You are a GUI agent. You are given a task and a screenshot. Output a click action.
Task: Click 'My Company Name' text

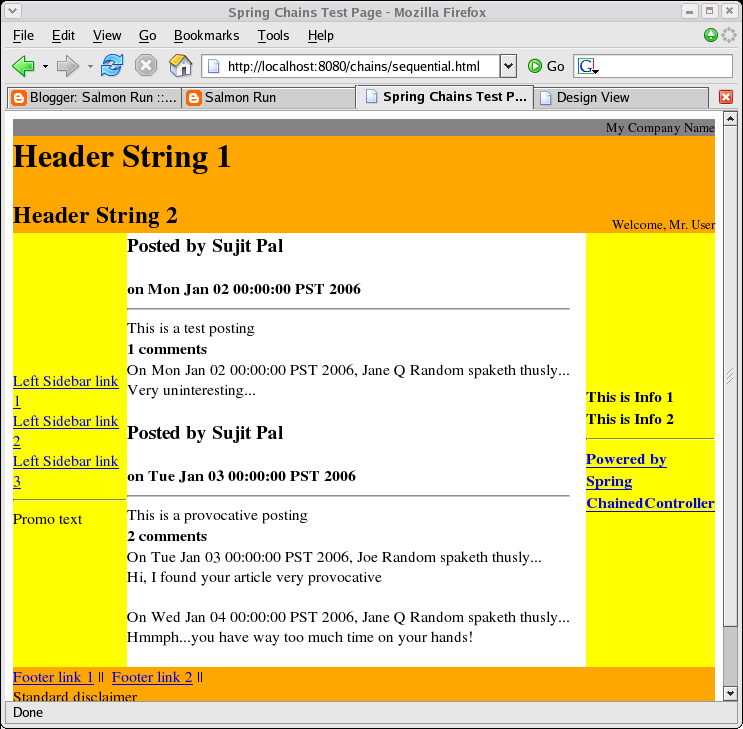tap(660, 128)
